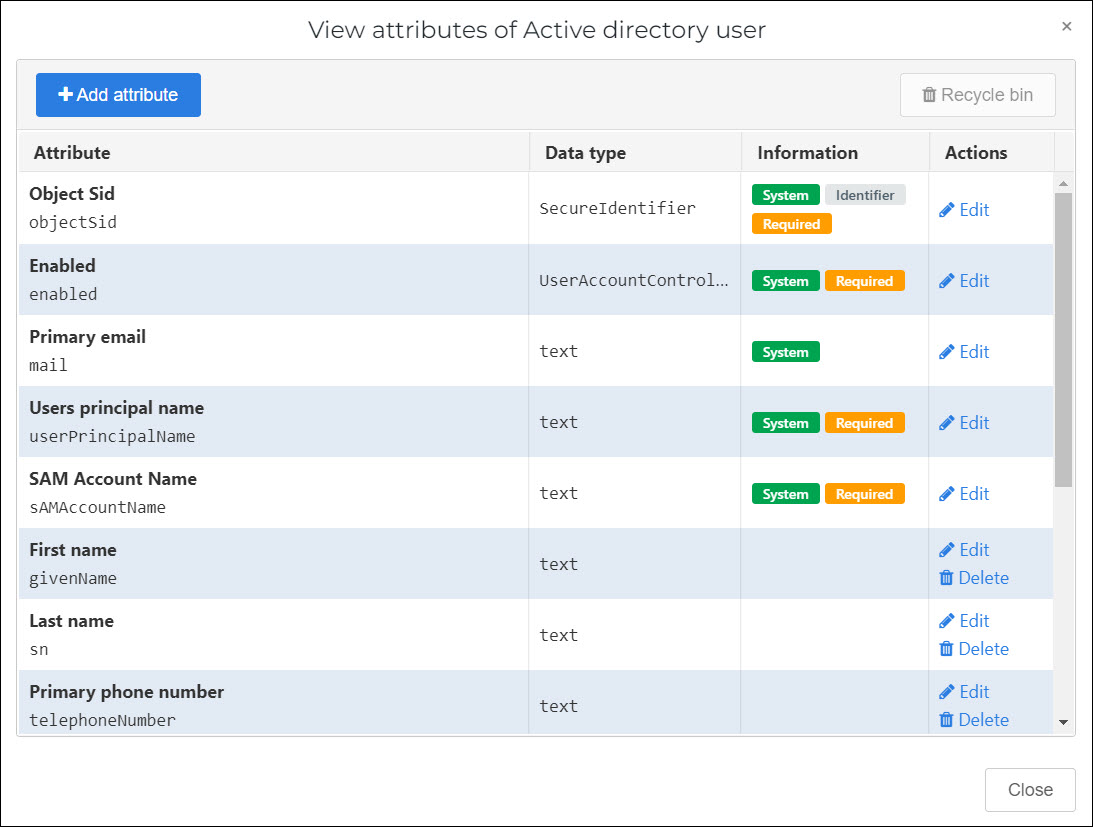Viewport: 1093px width, 827px height.
Task: Dismiss the dialog using the X icon
Action: 1066,26
